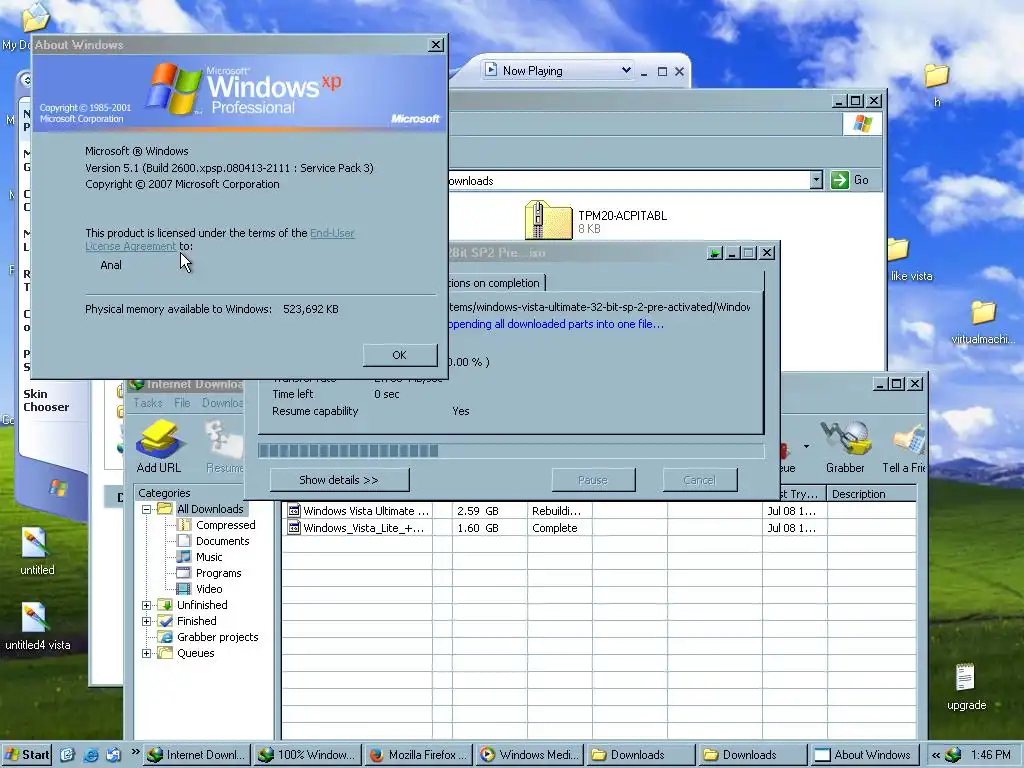The height and width of the screenshot is (768, 1024).
Task: Click the taskbar clock showing 1:46 PM
Action: coord(990,755)
